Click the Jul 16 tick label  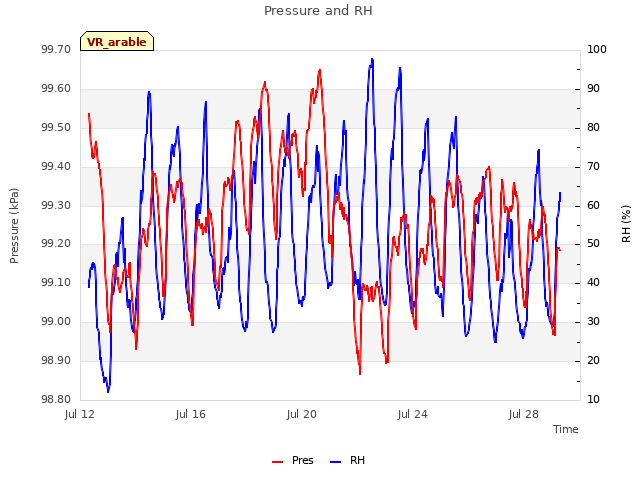(x=191, y=414)
